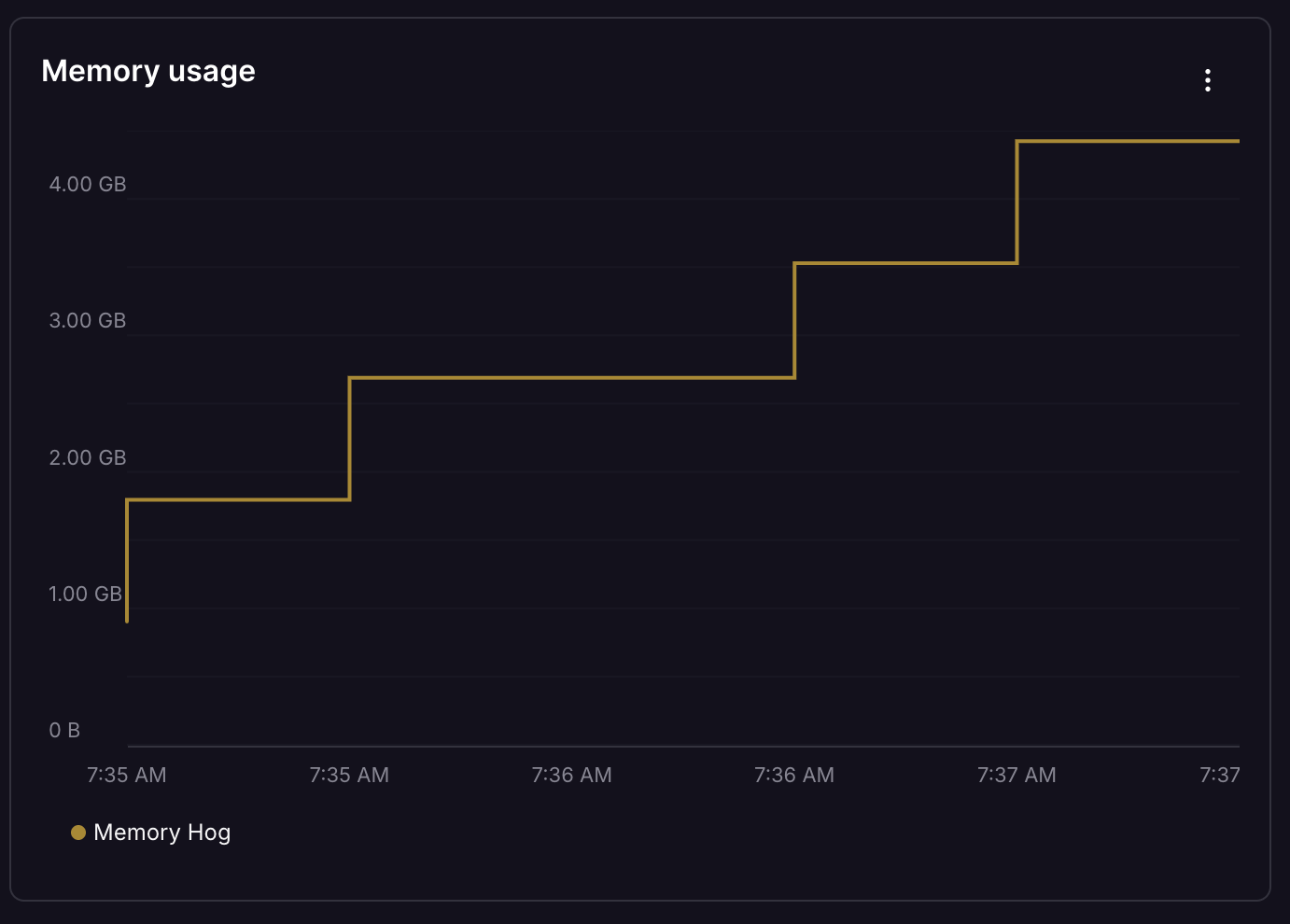Click the 1.00 GB axis label
1290x924 pixels.
coord(86,594)
